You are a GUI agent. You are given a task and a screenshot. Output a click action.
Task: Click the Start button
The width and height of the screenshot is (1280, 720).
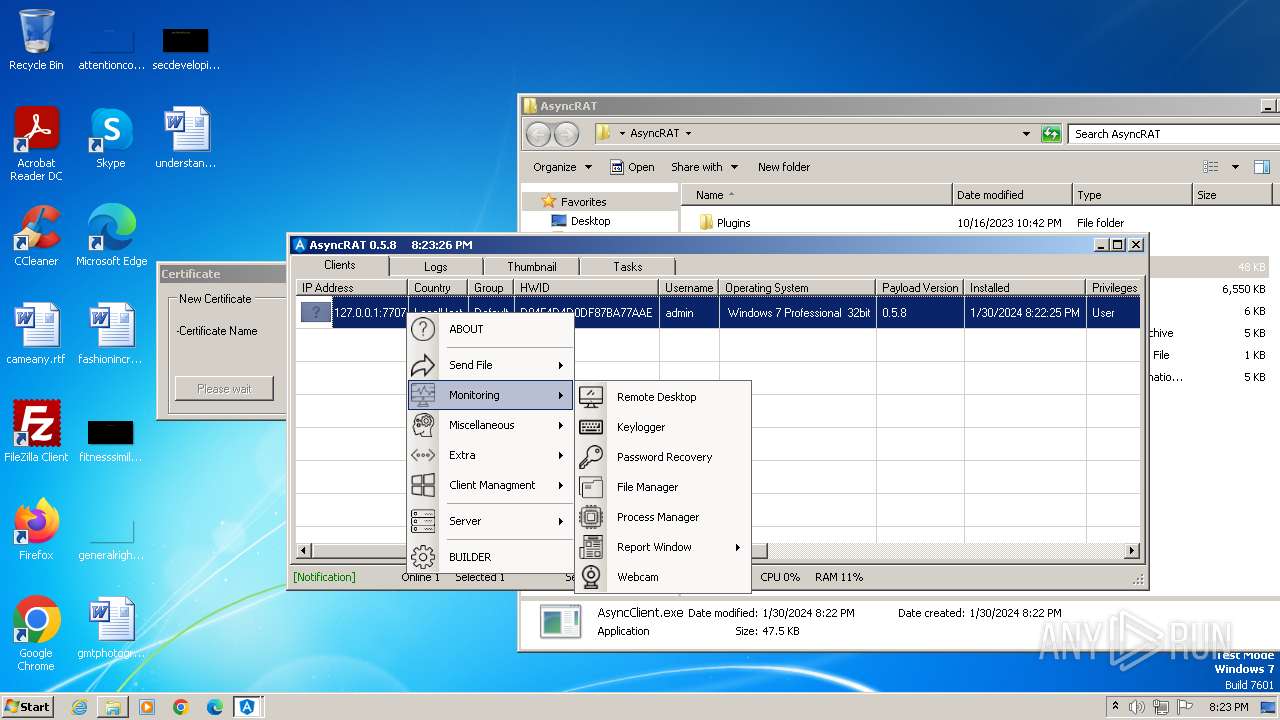click(27, 707)
